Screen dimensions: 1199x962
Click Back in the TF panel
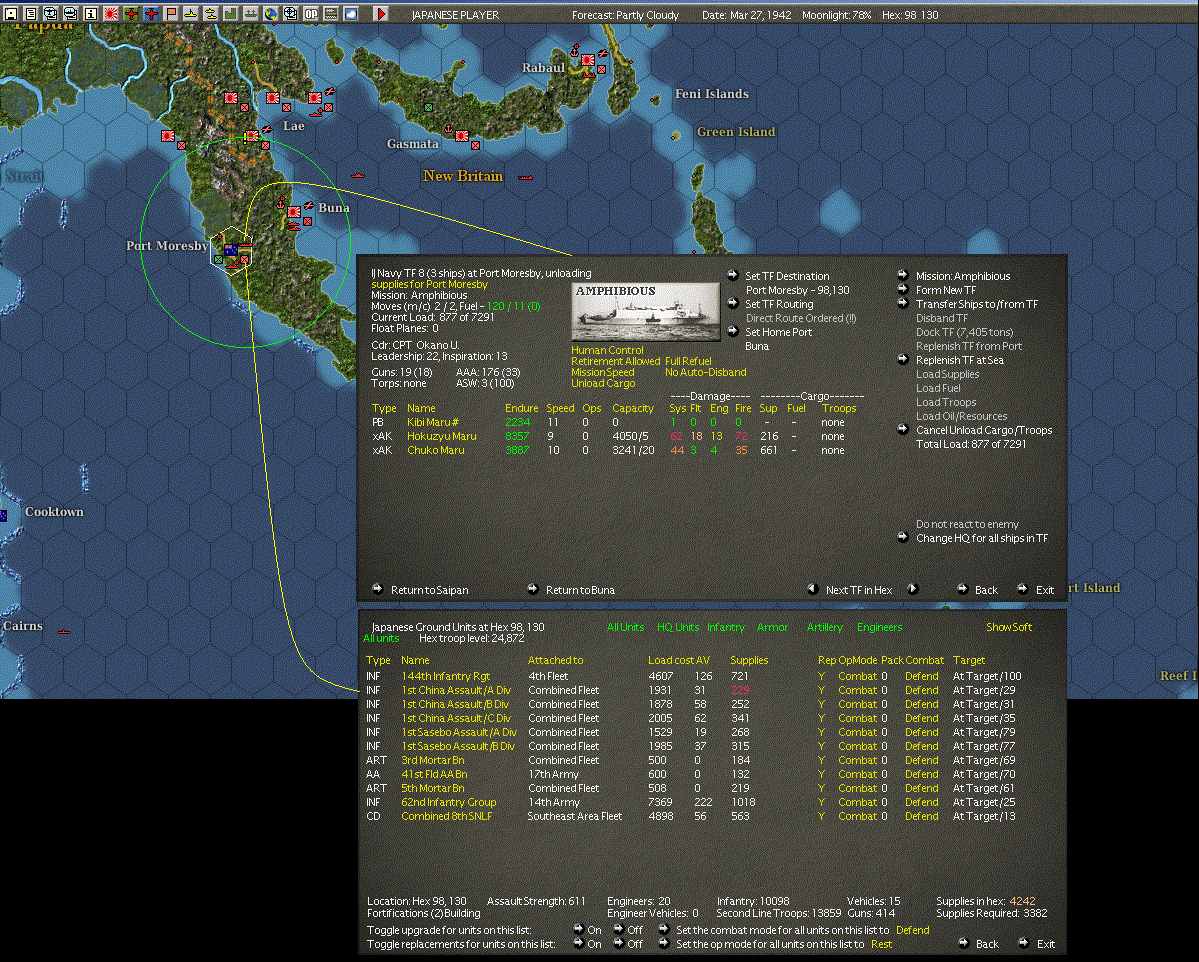tap(986, 590)
